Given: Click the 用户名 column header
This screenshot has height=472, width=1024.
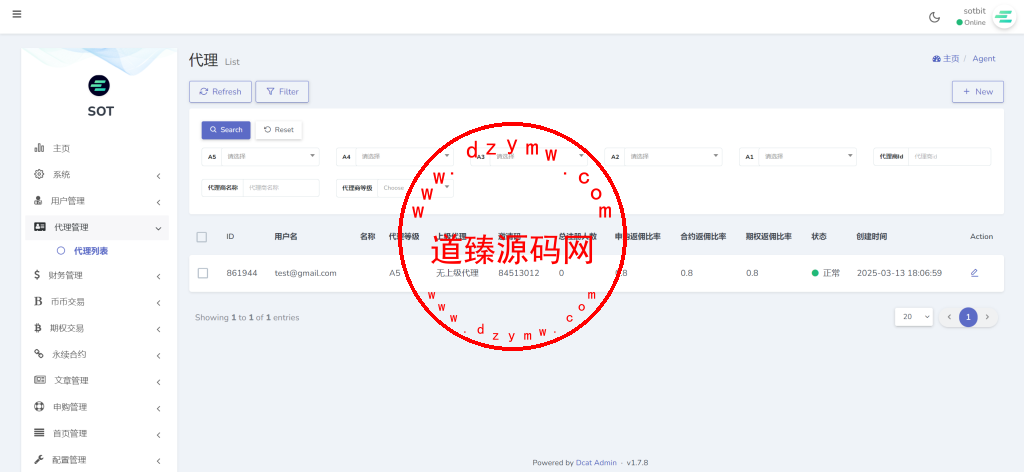Looking at the screenshot, I should (285, 236).
